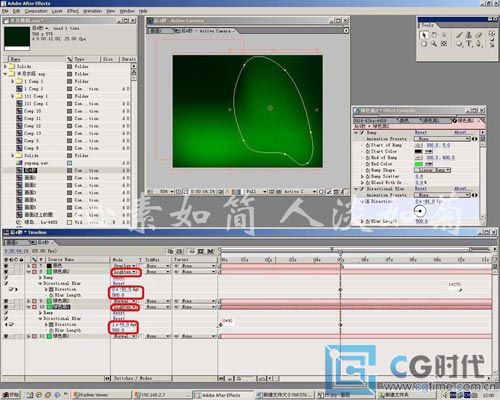This screenshot has width=500, height=400.
Task: Toggle layer 10 Direction keyframe checkbox
Action: tap(12, 324)
